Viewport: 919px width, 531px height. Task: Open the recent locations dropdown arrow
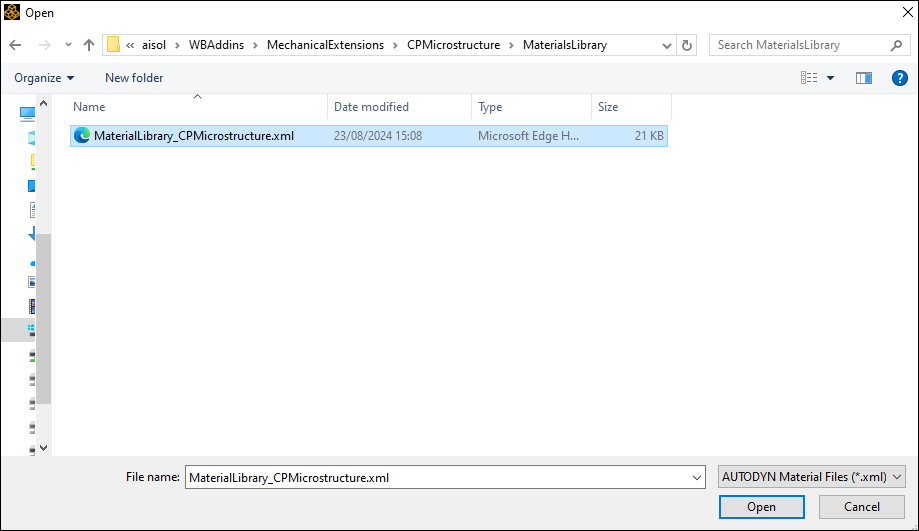click(x=69, y=45)
